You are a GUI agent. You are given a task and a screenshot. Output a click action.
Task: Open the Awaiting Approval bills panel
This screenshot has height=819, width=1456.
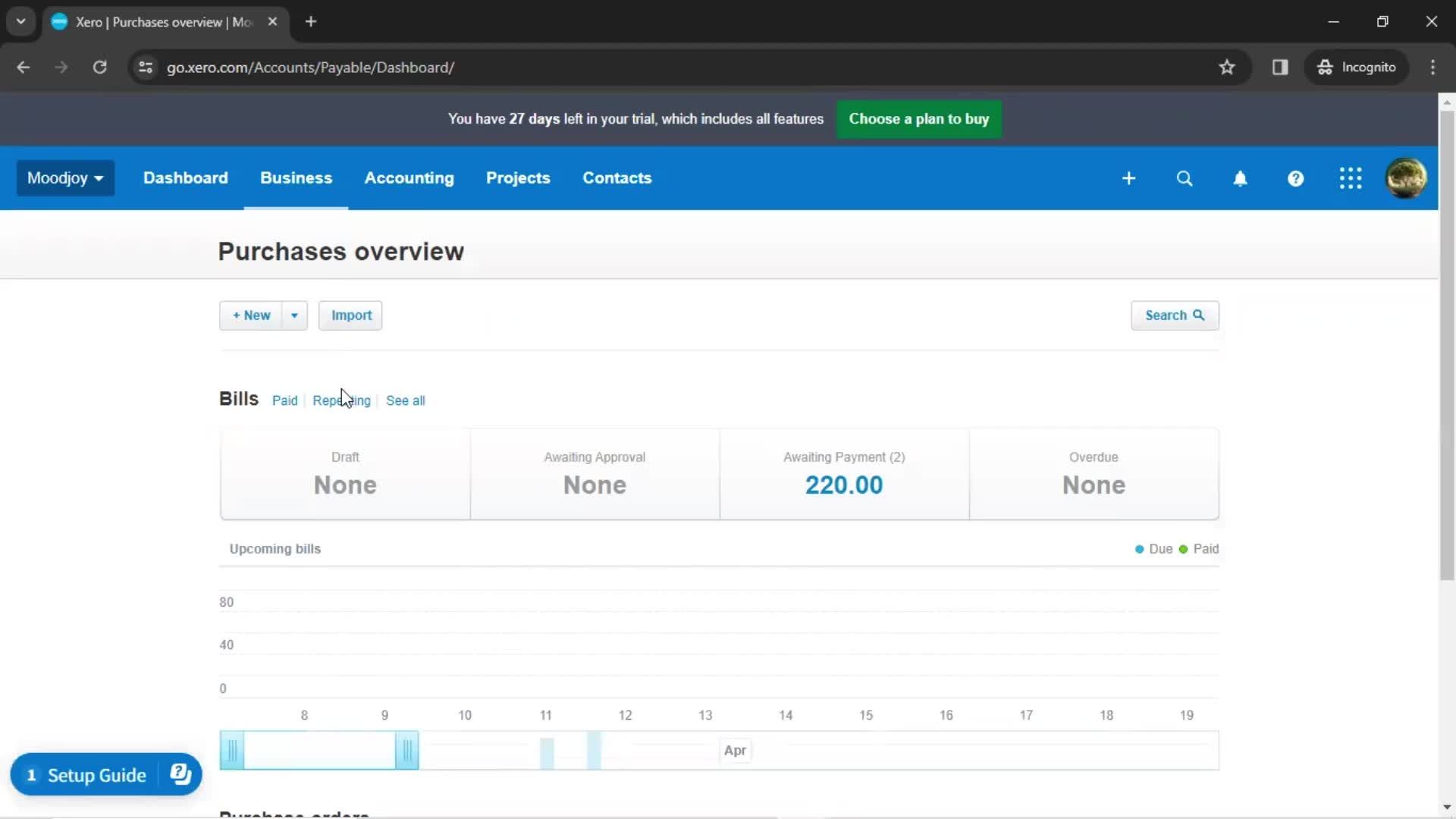point(595,475)
